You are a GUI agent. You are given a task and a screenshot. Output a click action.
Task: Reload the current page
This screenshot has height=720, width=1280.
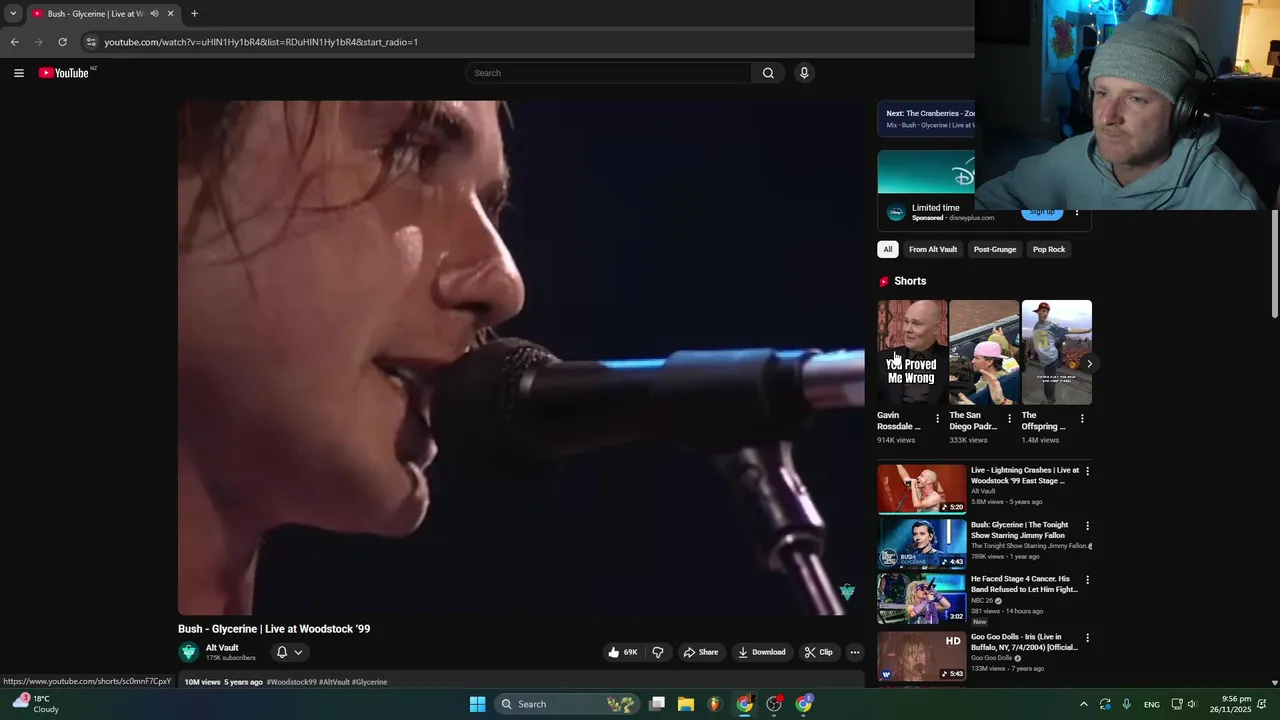point(62,42)
